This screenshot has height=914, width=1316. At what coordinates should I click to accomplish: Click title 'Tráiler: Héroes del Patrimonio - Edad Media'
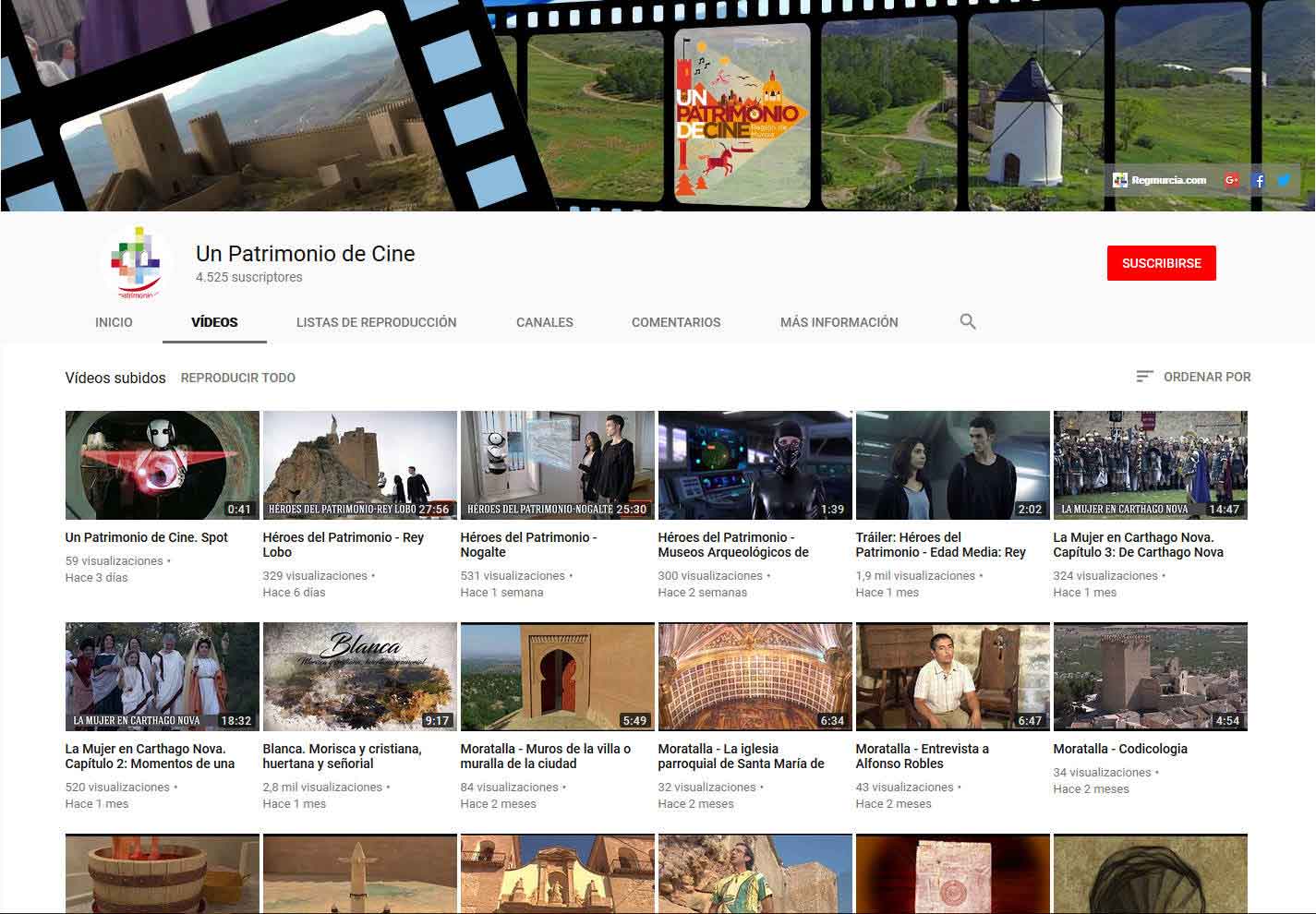click(941, 545)
